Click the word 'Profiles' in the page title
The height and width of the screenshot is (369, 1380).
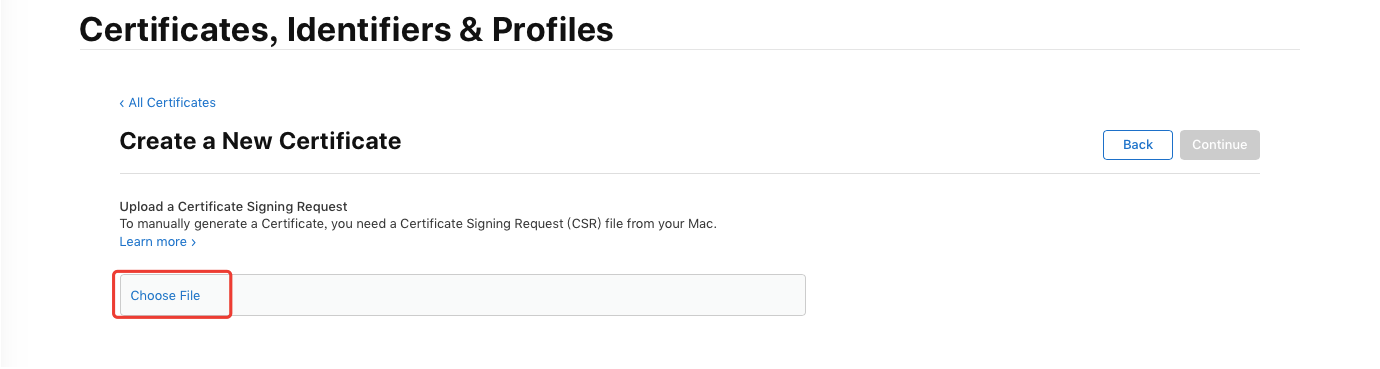tap(553, 30)
